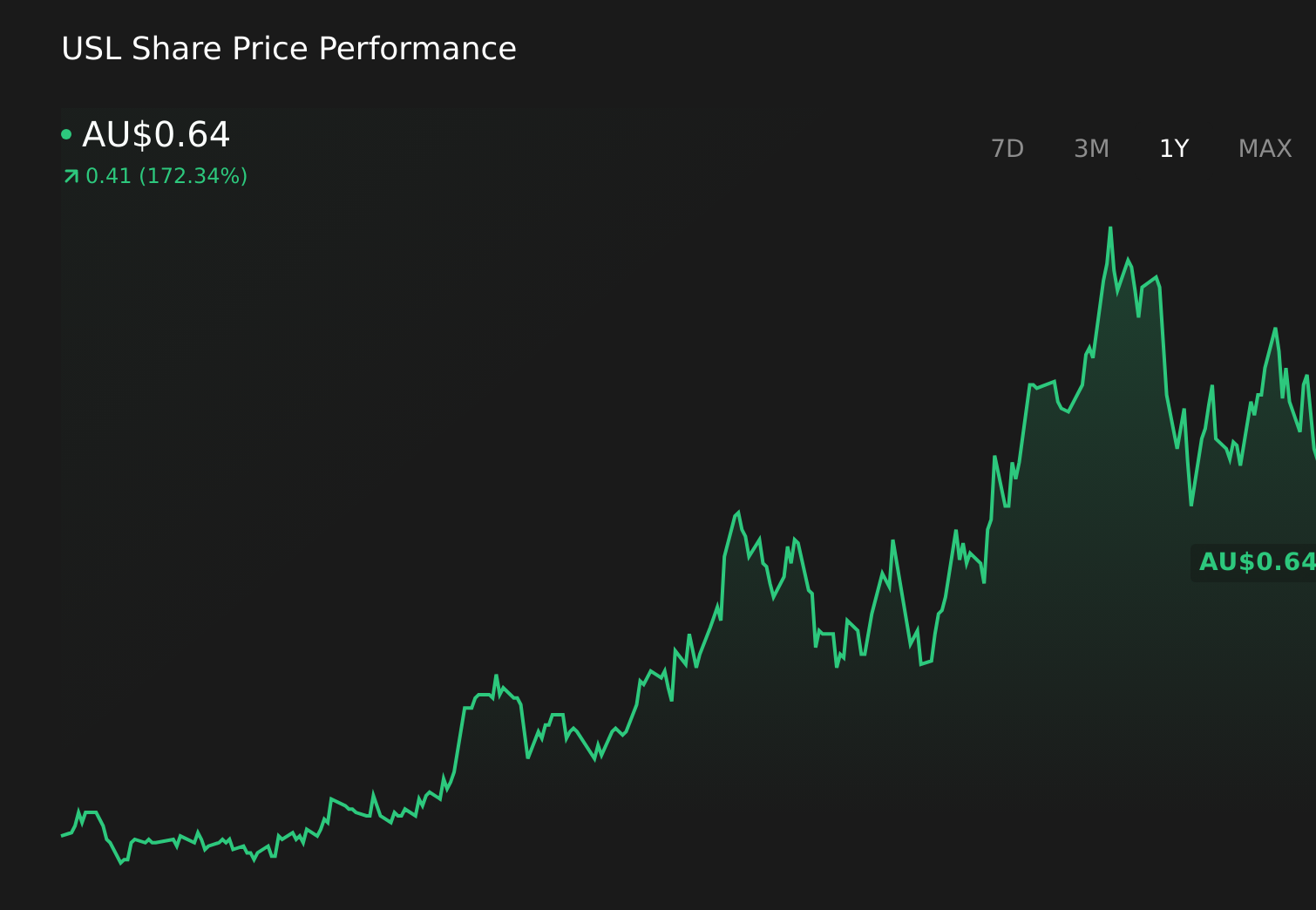Open the MAX historical range
1316x910 pixels.
coord(1264,148)
